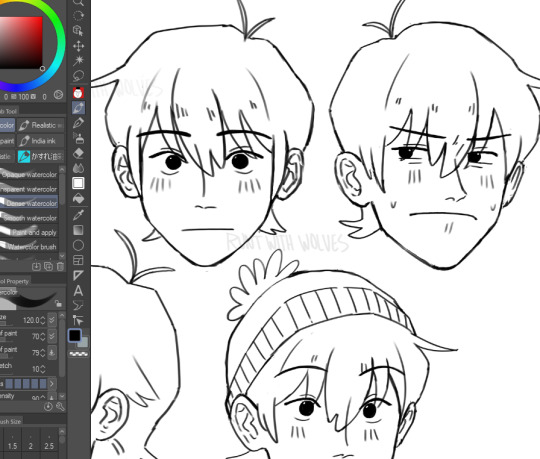Viewport: 540px width, 459px height.
Task: Click the delete sub tool trash icon
Action: tap(60, 267)
